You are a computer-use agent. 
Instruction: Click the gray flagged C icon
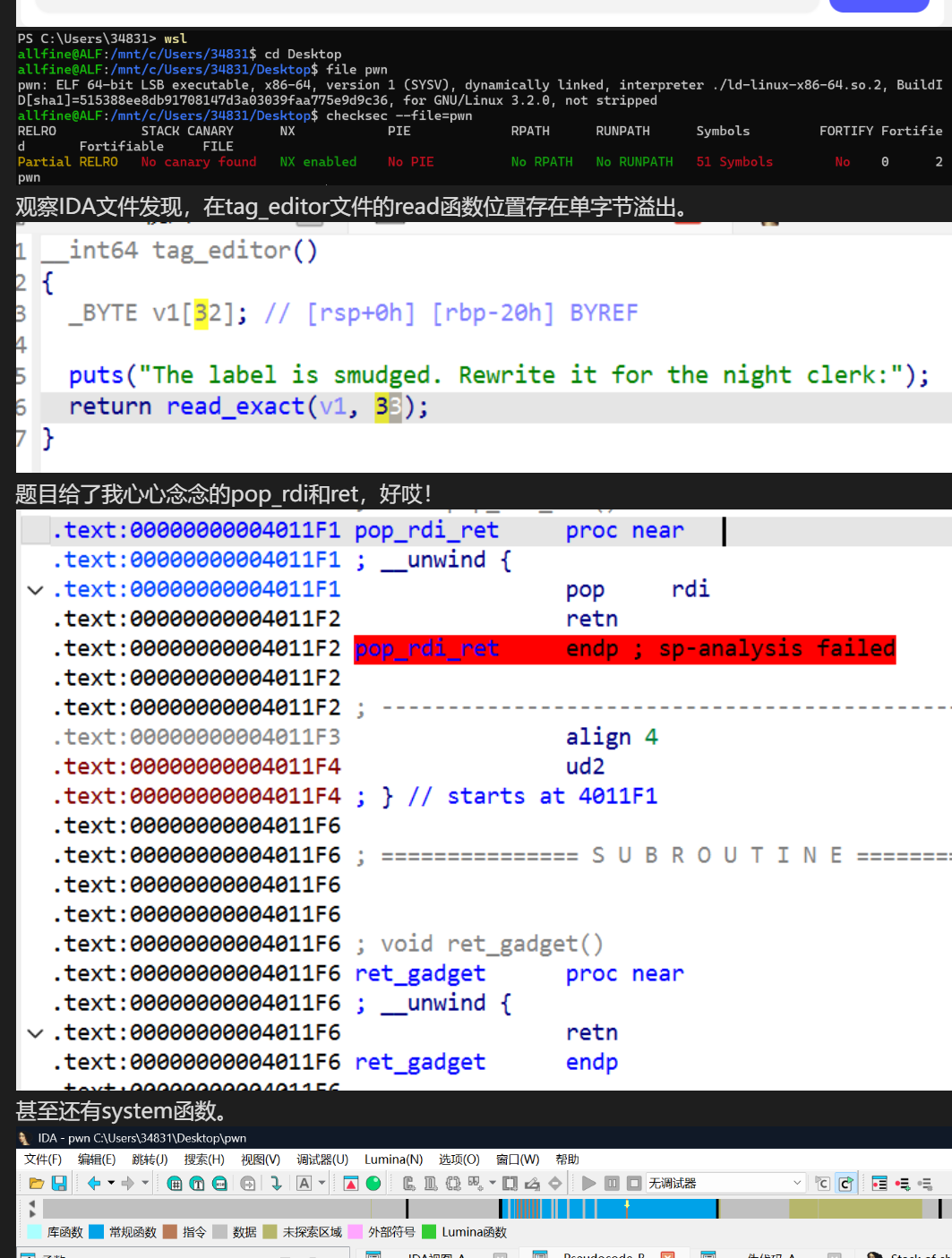click(x=823, y=1184)
